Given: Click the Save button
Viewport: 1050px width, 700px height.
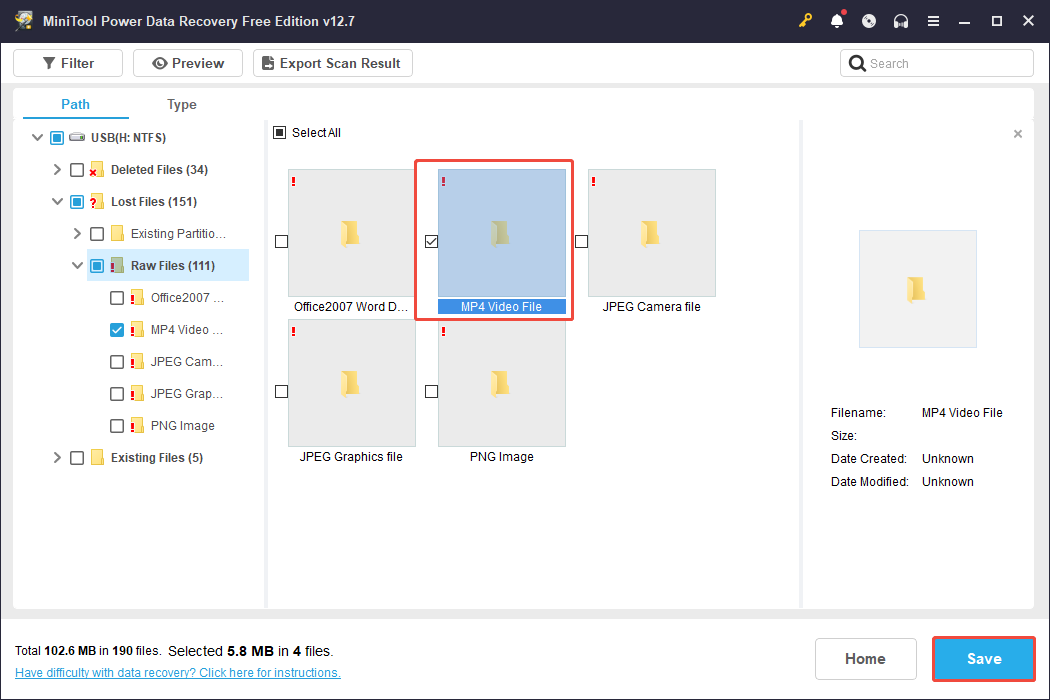Looking at the screenshot, I should pos(984,658).
